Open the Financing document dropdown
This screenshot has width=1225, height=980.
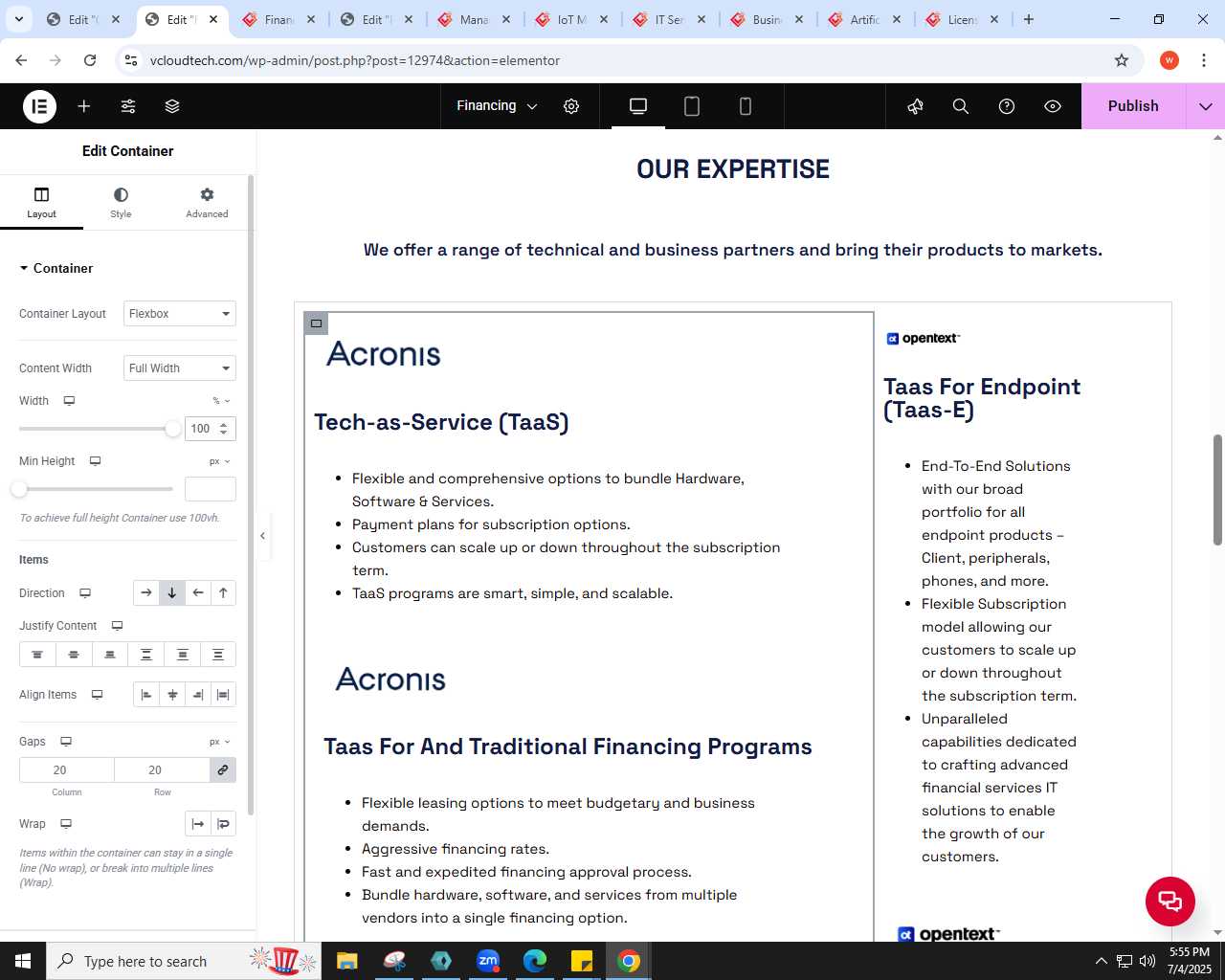click(x=497, y=106)
